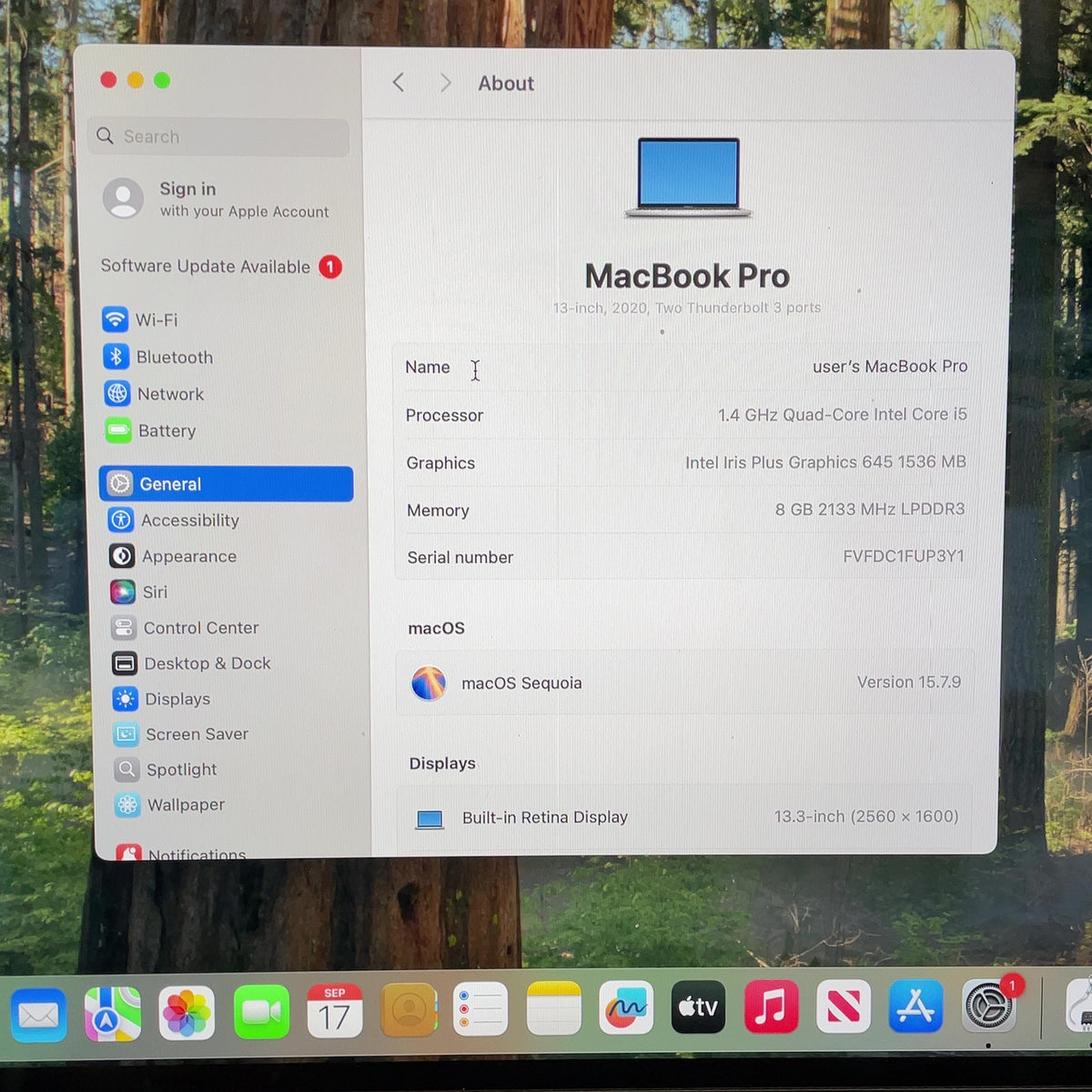Launch Mail from the Dock
Image resolution: width=1092 pixels, height=1092 pixels.
pyautogui.click(x=38, y=1014)
